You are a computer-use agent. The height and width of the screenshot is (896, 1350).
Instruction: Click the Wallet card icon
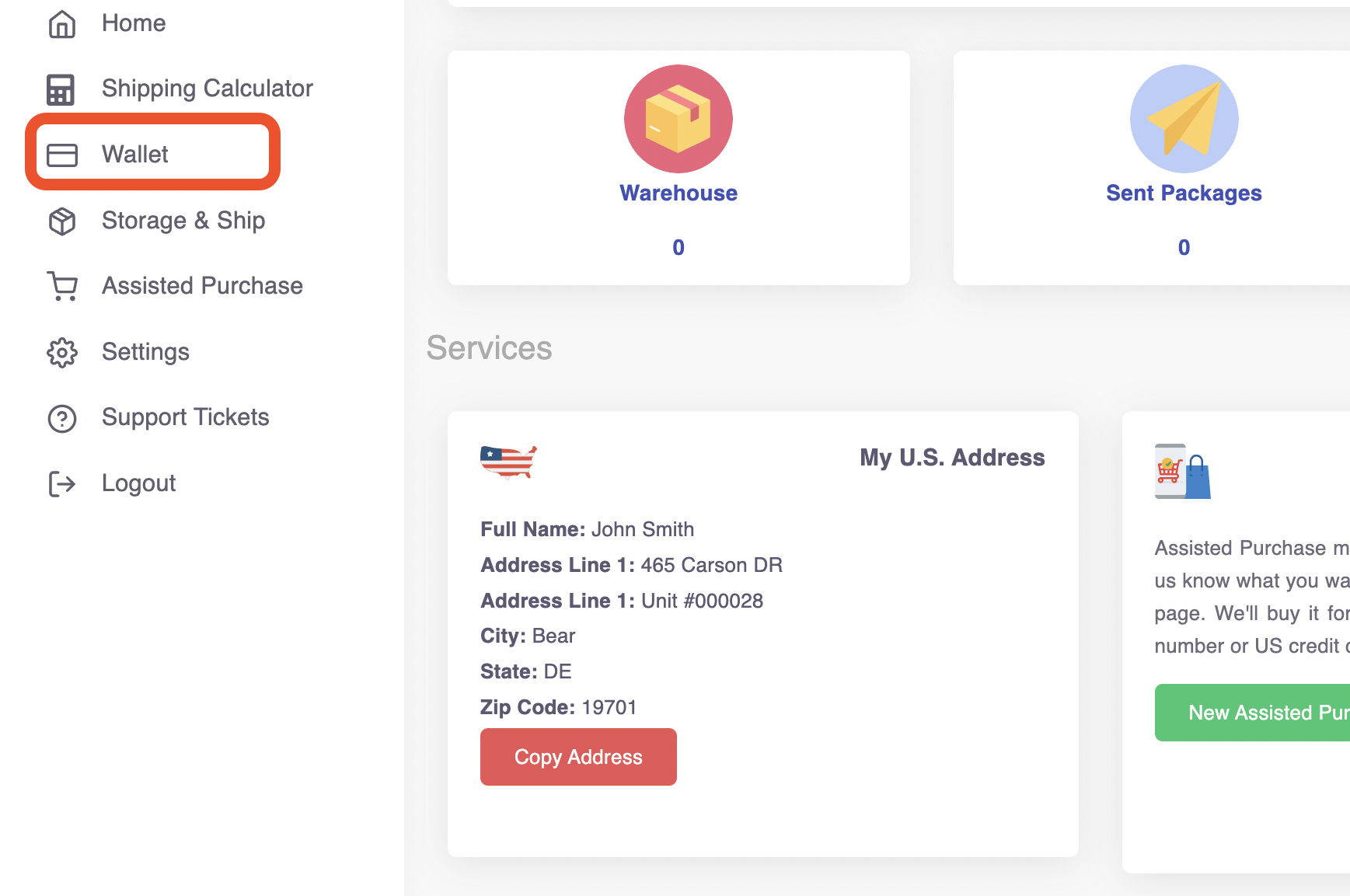pyautogui.click(x=62, y=155)
